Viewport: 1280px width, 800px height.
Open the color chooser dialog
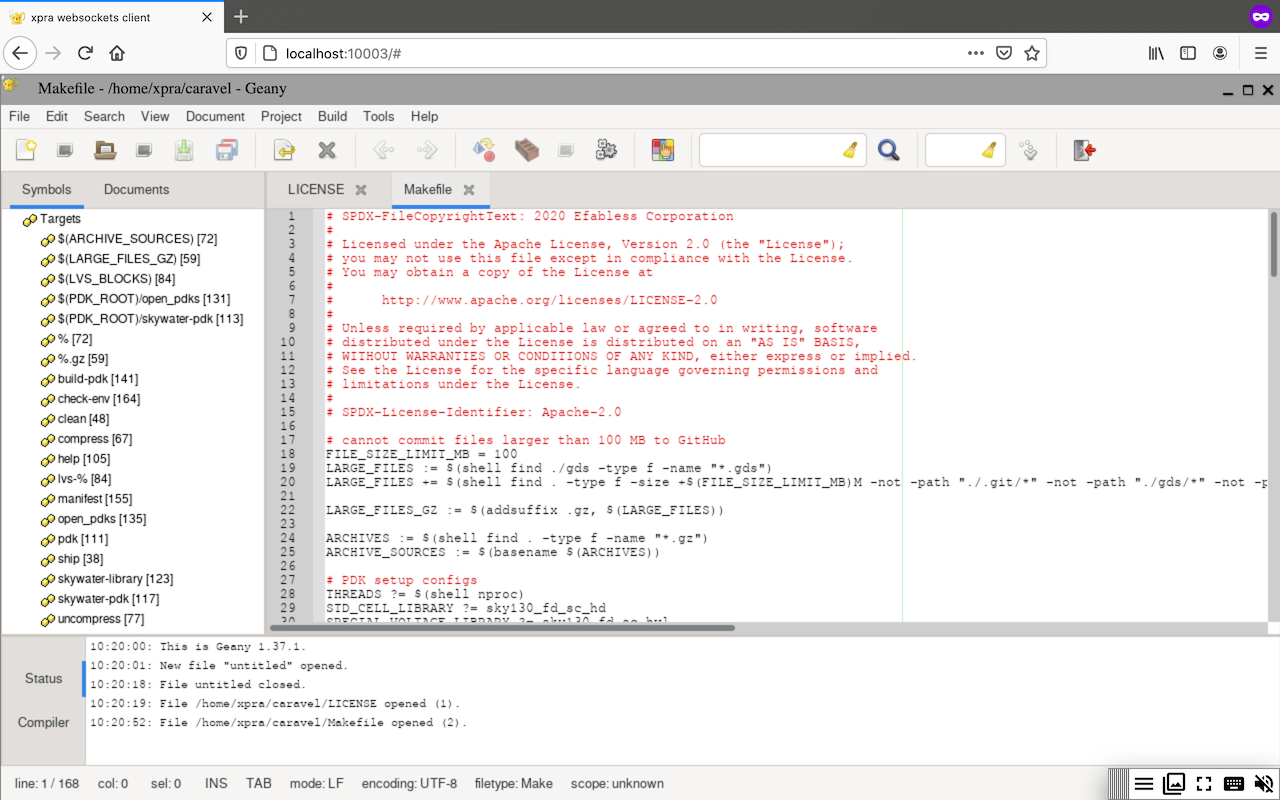(663, 150)
